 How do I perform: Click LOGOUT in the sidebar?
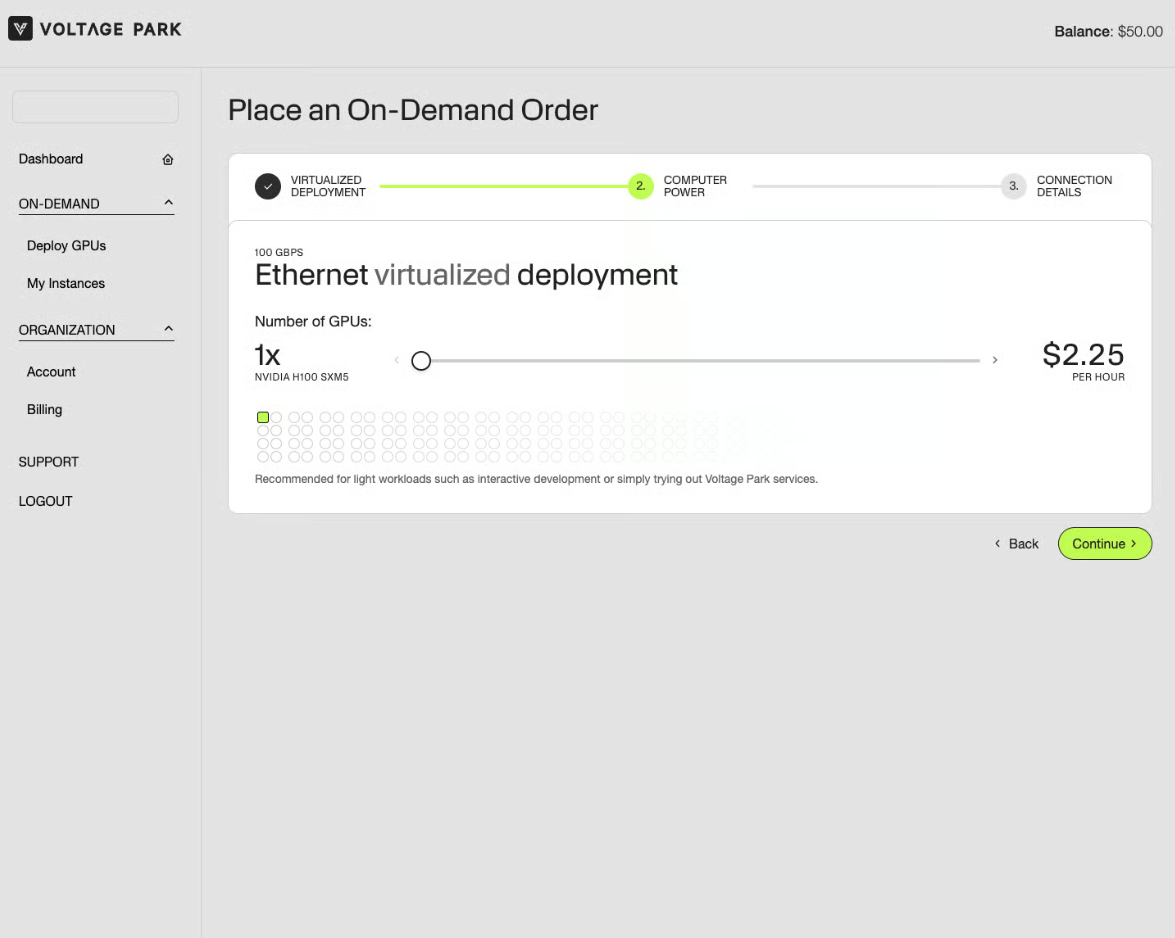point(45,501)
